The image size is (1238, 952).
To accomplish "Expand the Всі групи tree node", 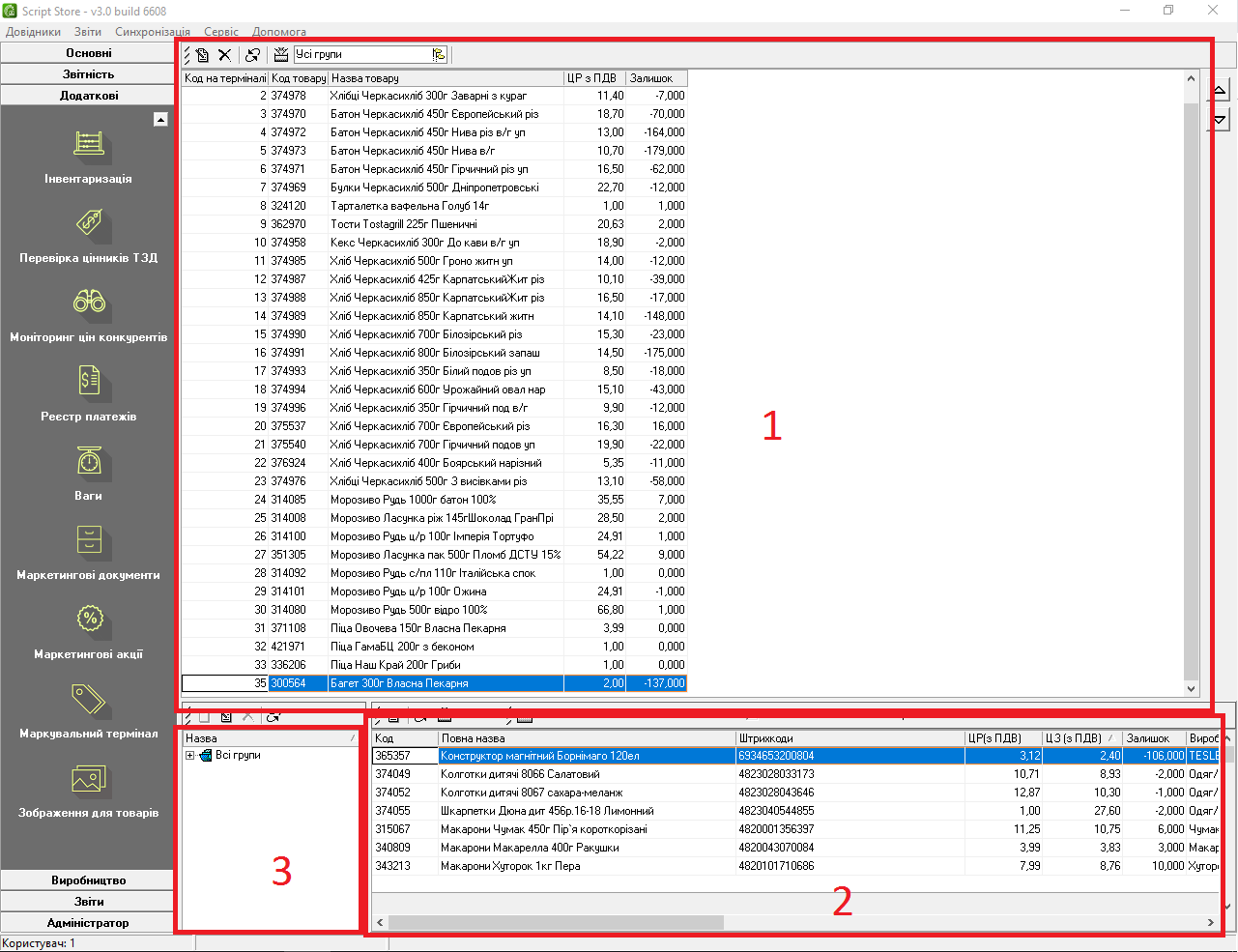I will pos(190,756).
